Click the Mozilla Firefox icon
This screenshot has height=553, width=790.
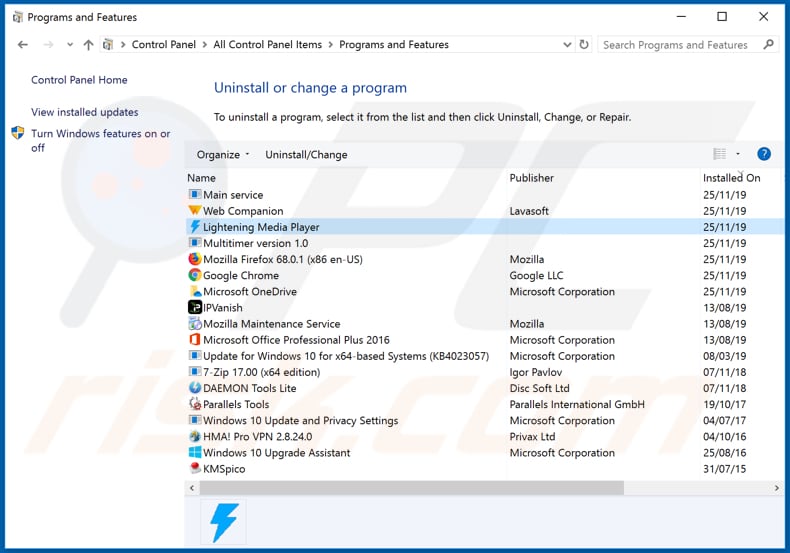click(x=194, y=259)
